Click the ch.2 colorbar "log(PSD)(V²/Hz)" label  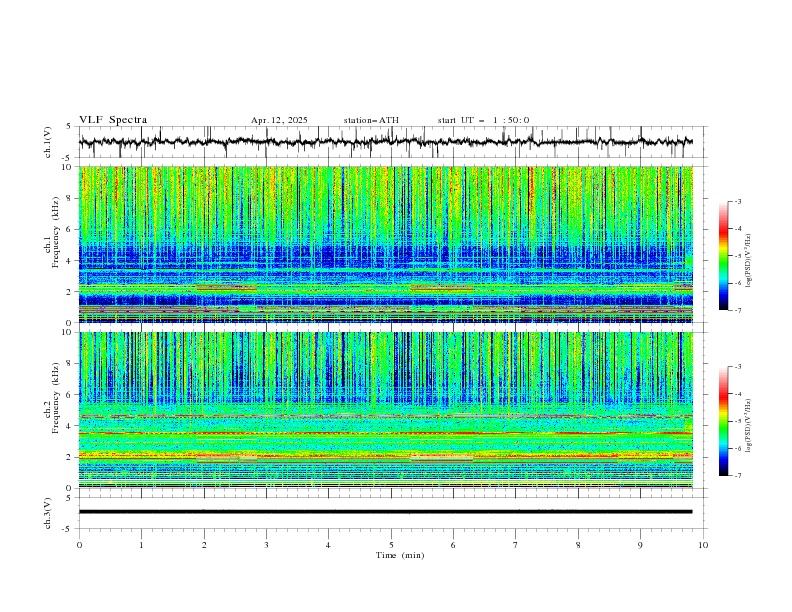748,426
